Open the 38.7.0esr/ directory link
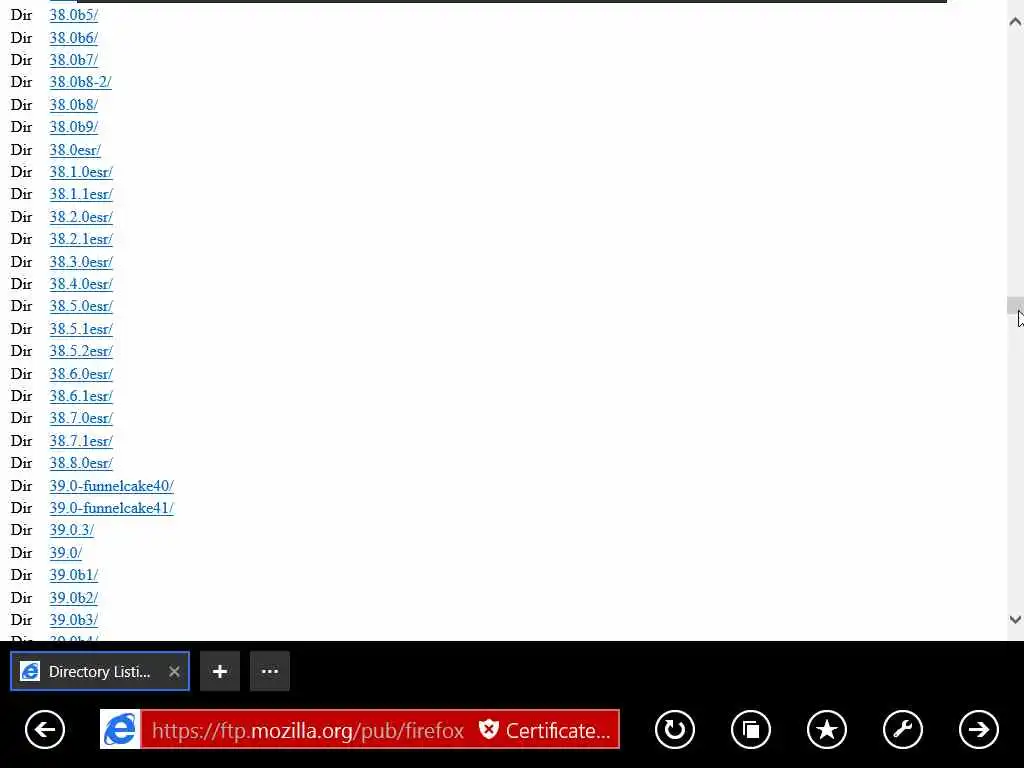This screenshot has width=1024, height=768. 81,418
